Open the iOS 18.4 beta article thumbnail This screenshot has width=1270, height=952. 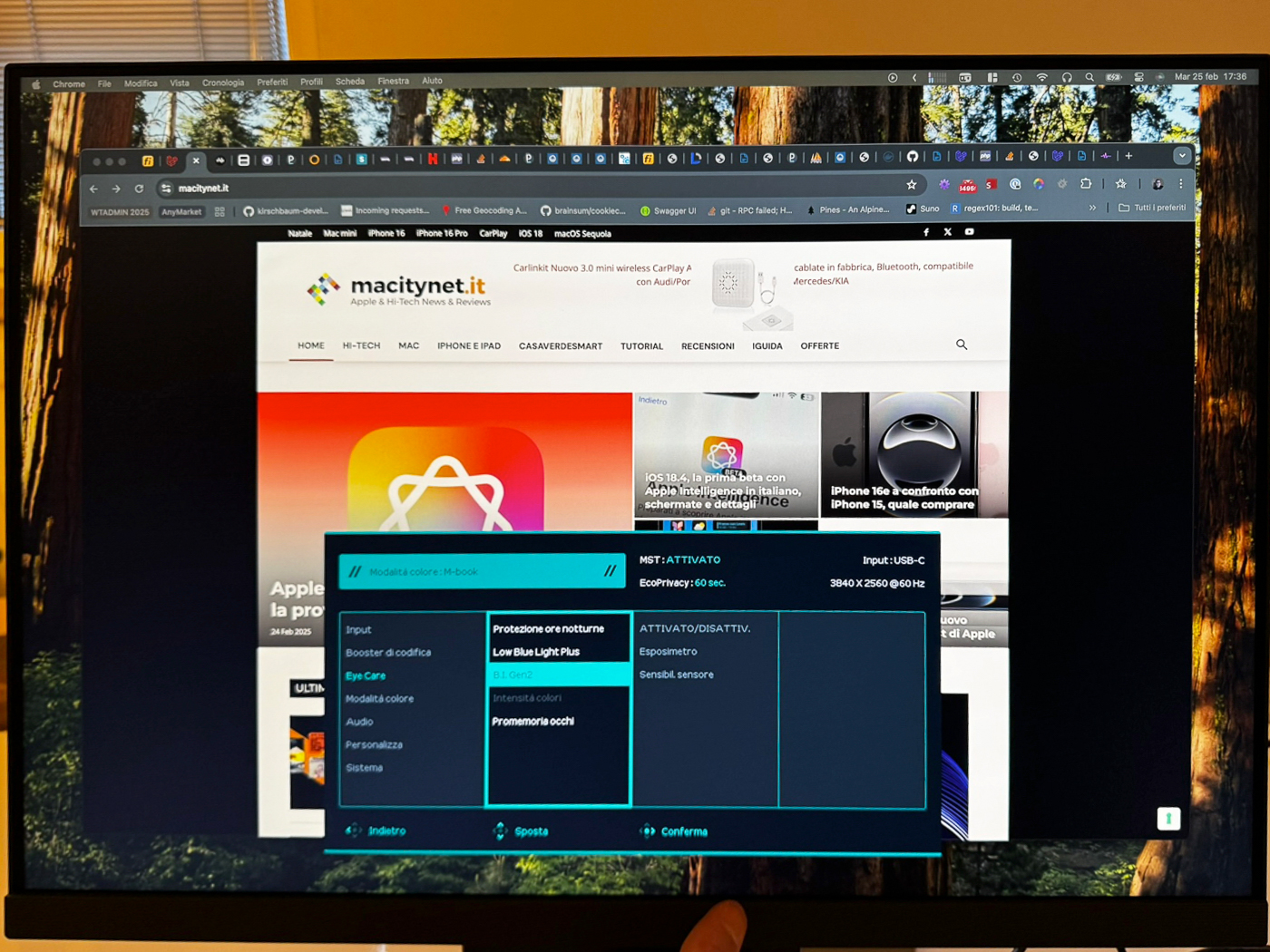coord(726,454)
